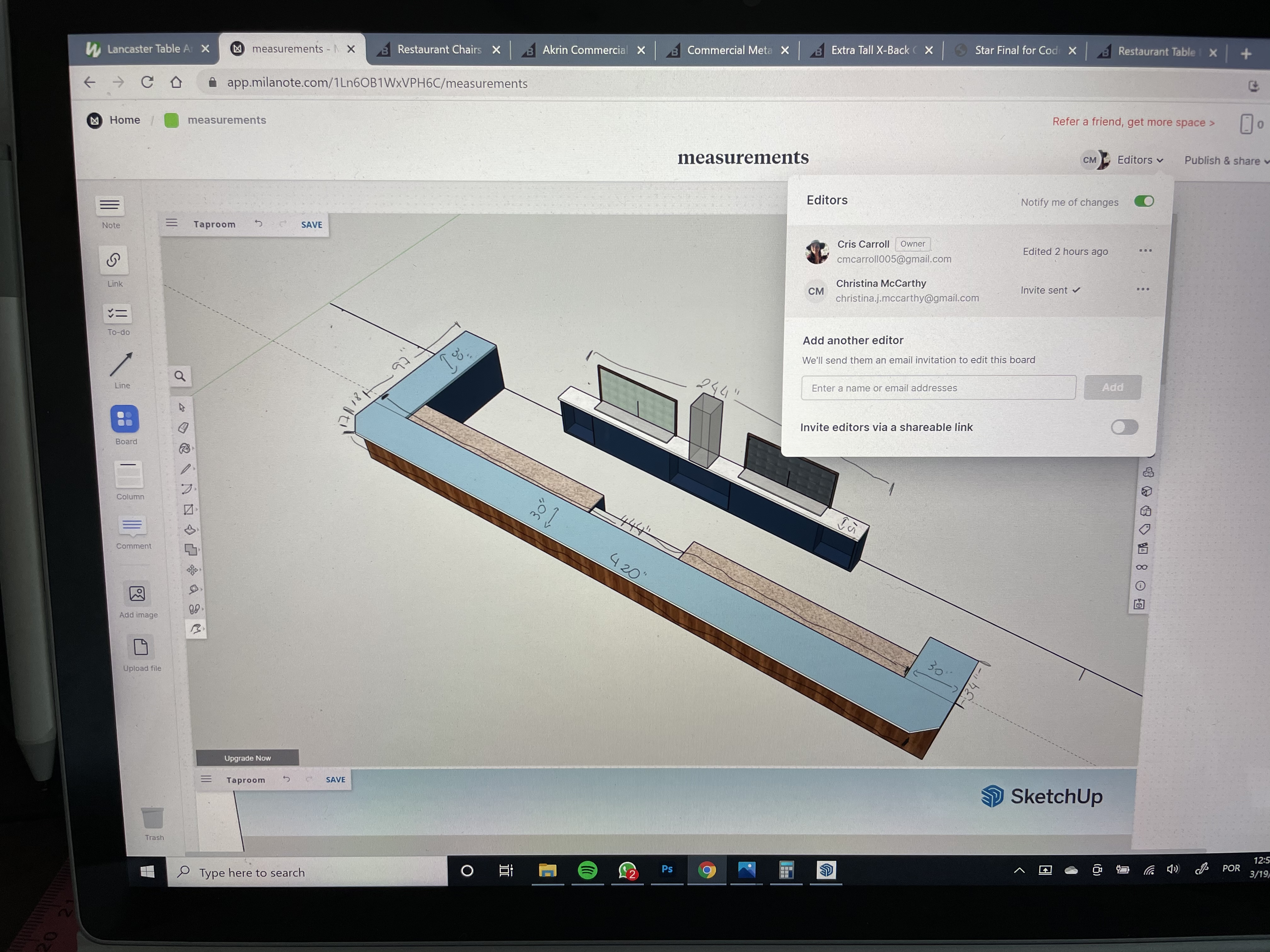The image size is (1270, 952).
Task: Open Refer a friend link
Action: [1133, 122]
